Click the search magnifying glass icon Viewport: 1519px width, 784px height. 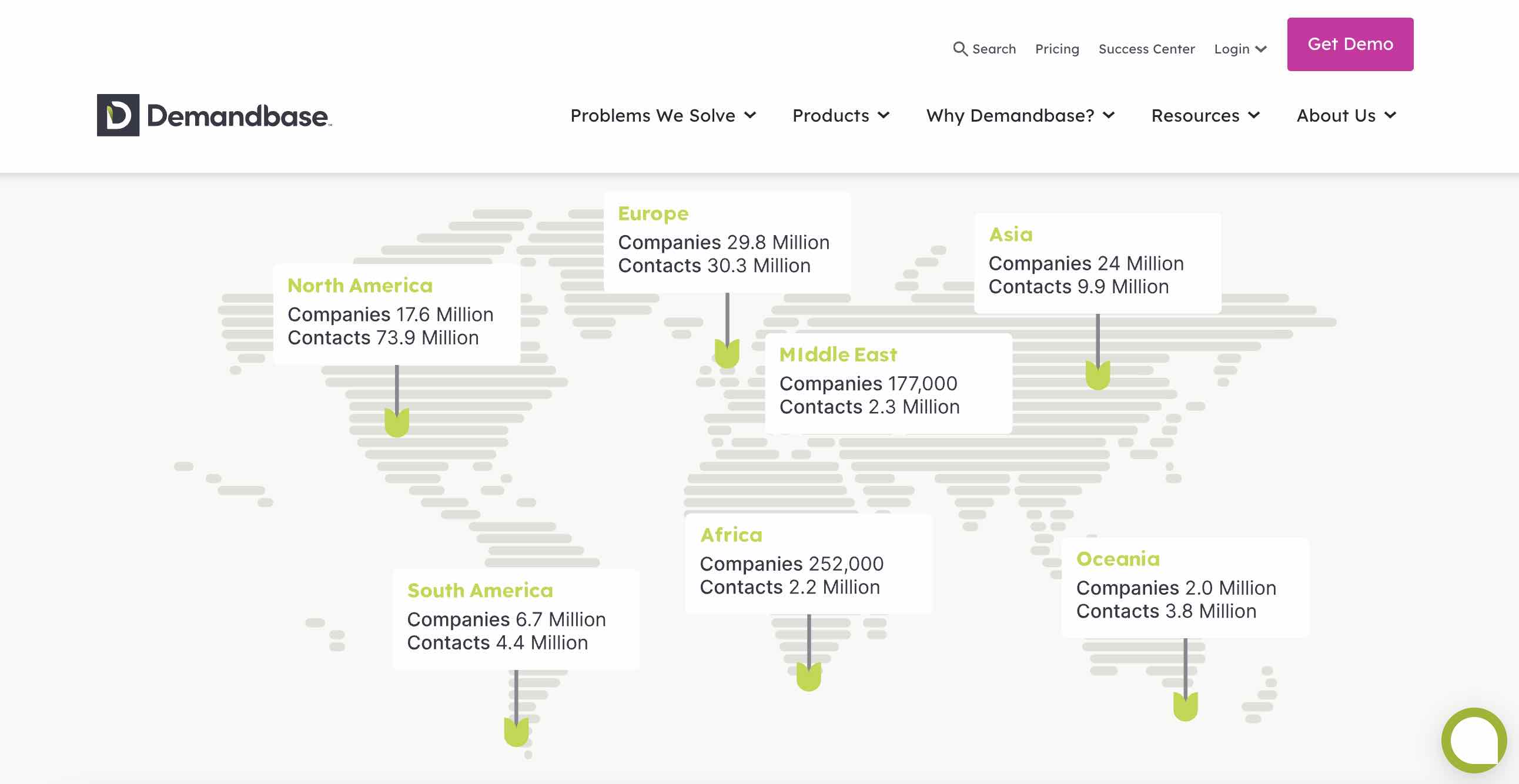pos(959,49)
